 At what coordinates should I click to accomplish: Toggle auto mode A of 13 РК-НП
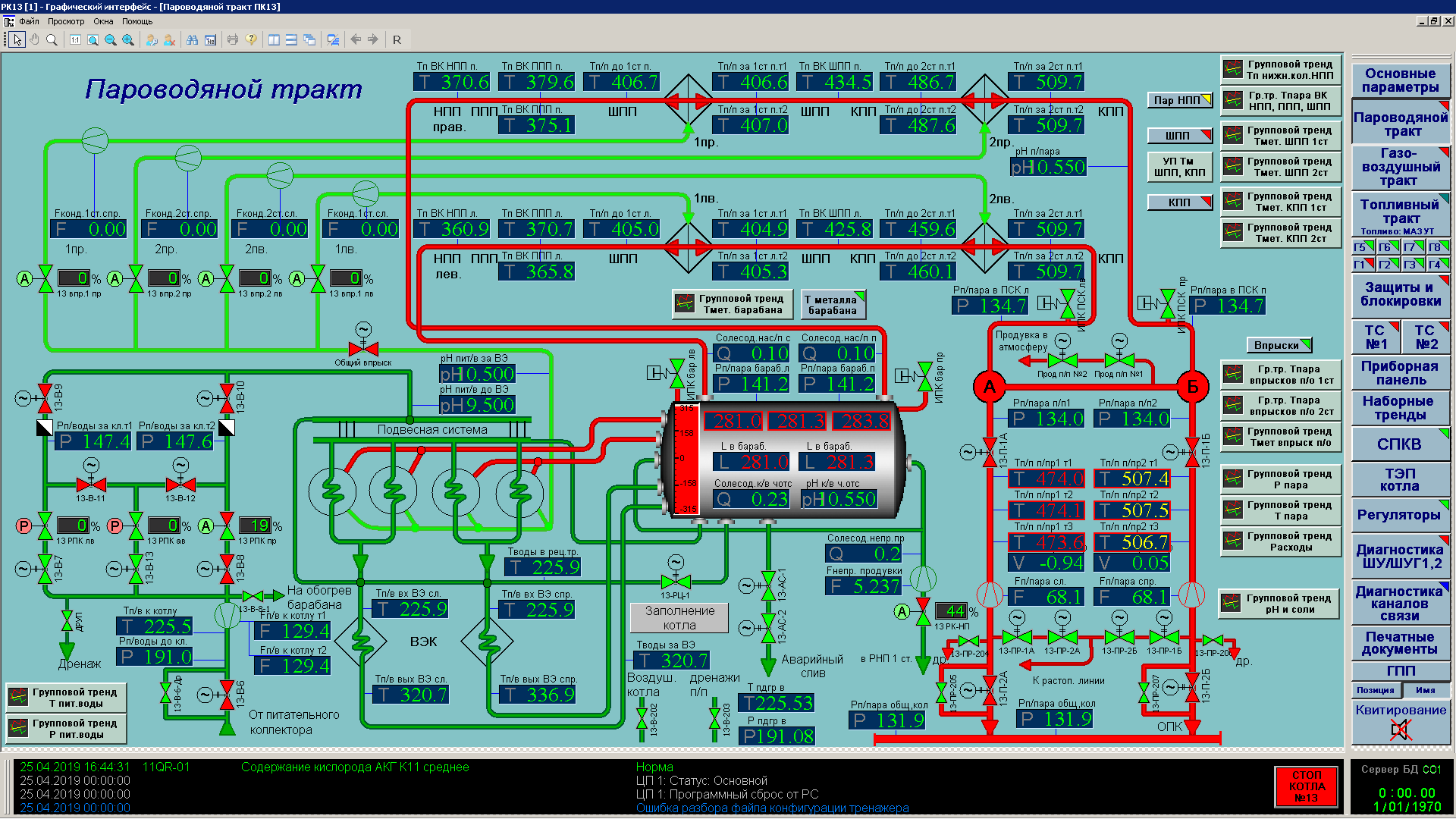point(902,611)
